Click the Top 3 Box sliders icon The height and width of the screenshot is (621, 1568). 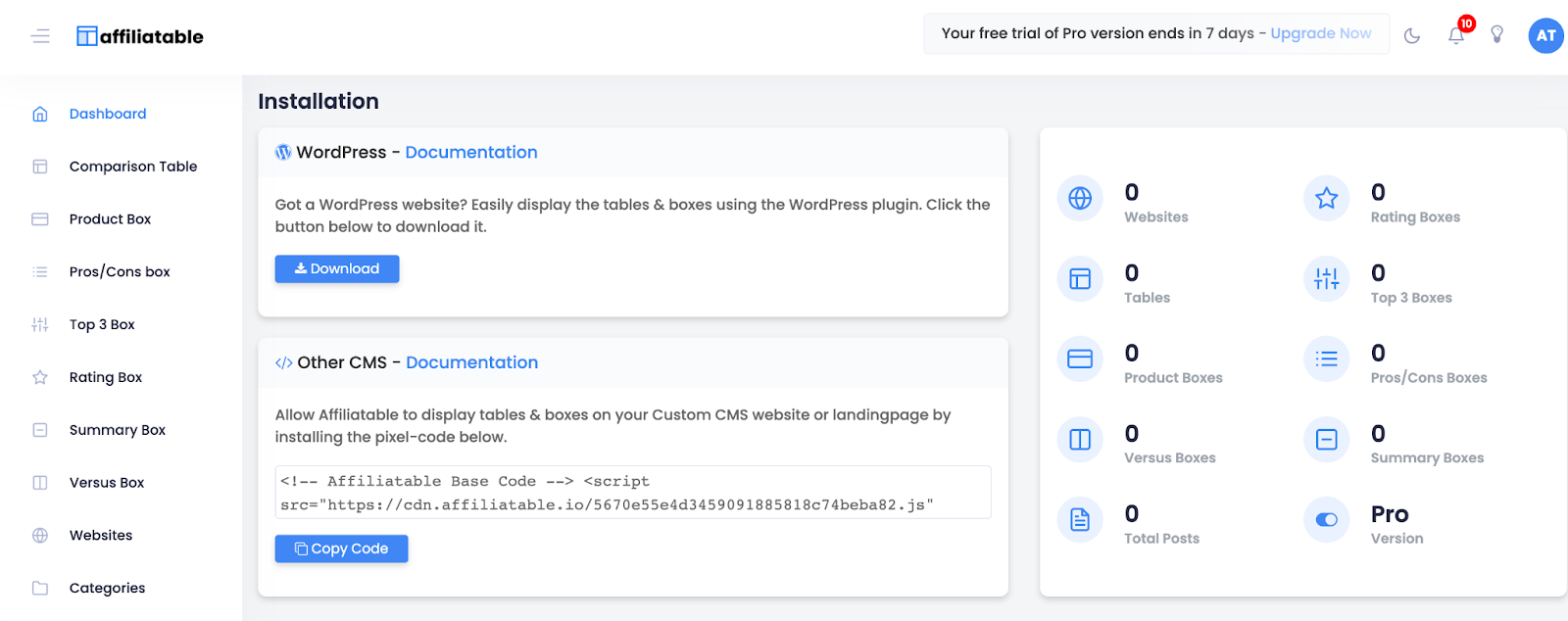coord(40,324)
